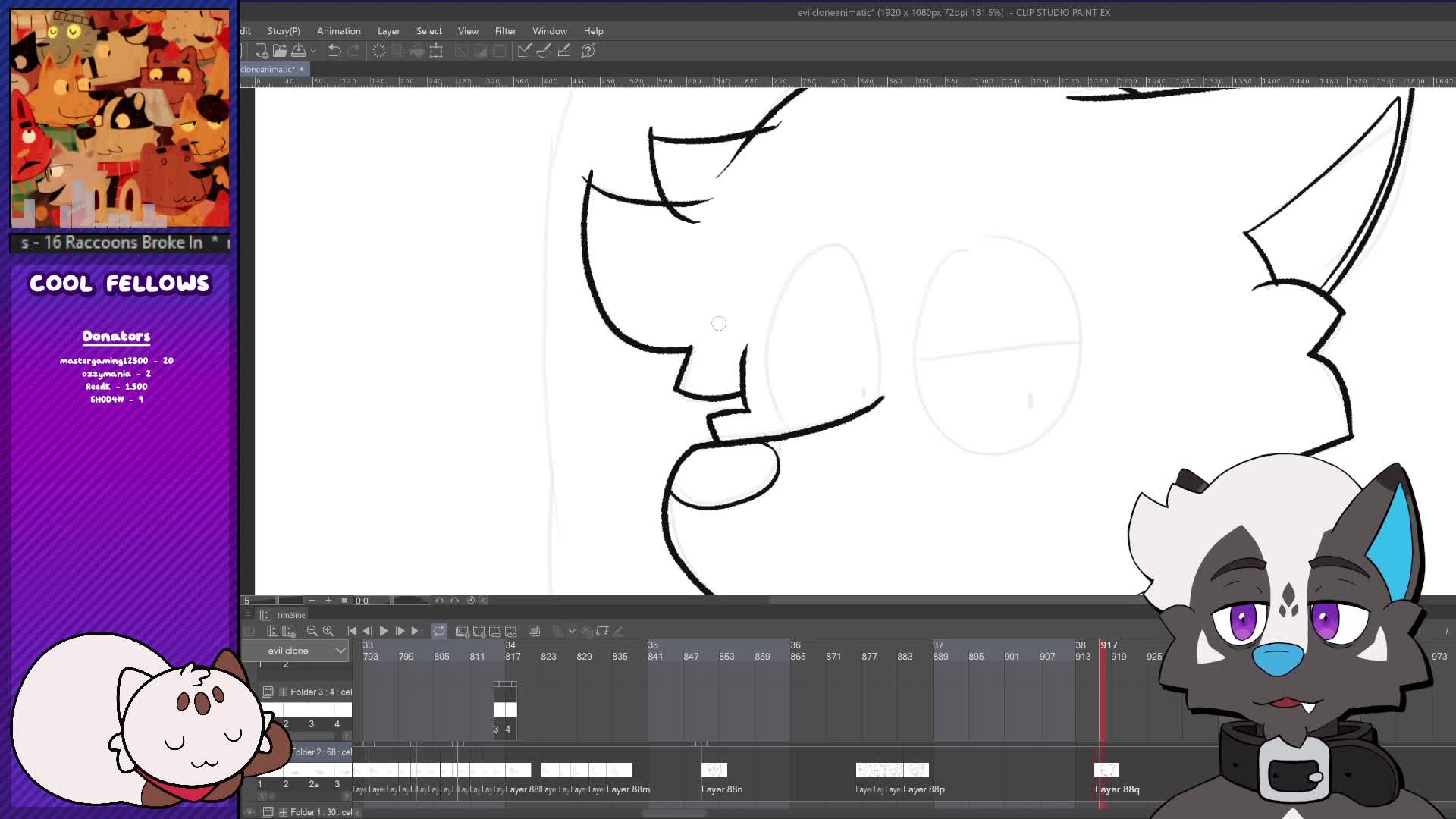This screenshot has width=1456, height=819.
Task: Open timeline keyframe dropdown chevron
Action: (x=573, y=631)
